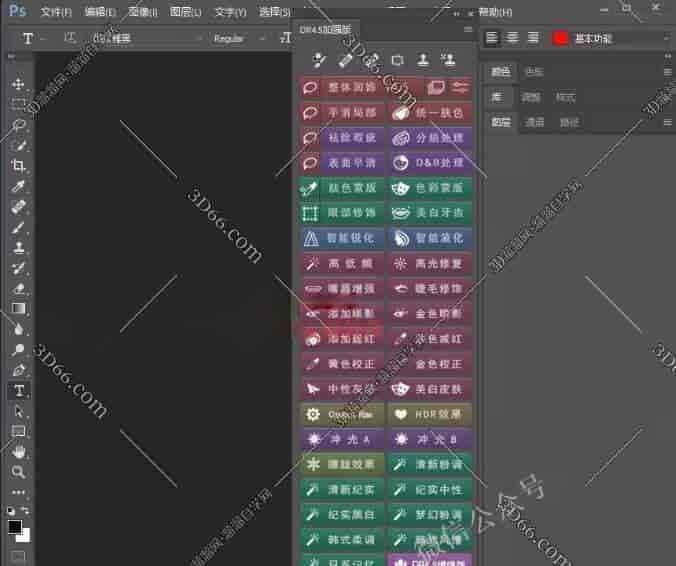Pick the Eyedropper tool
The width and height of the screenshot is (676, 566).
pyautogui.click(x=18, y=187)
